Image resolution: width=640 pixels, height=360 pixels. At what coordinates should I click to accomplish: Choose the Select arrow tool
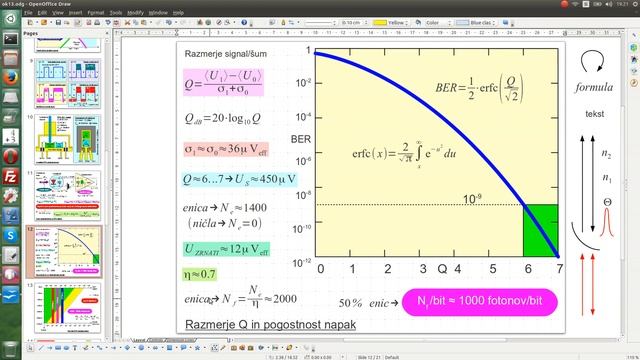tap(30, 348)
